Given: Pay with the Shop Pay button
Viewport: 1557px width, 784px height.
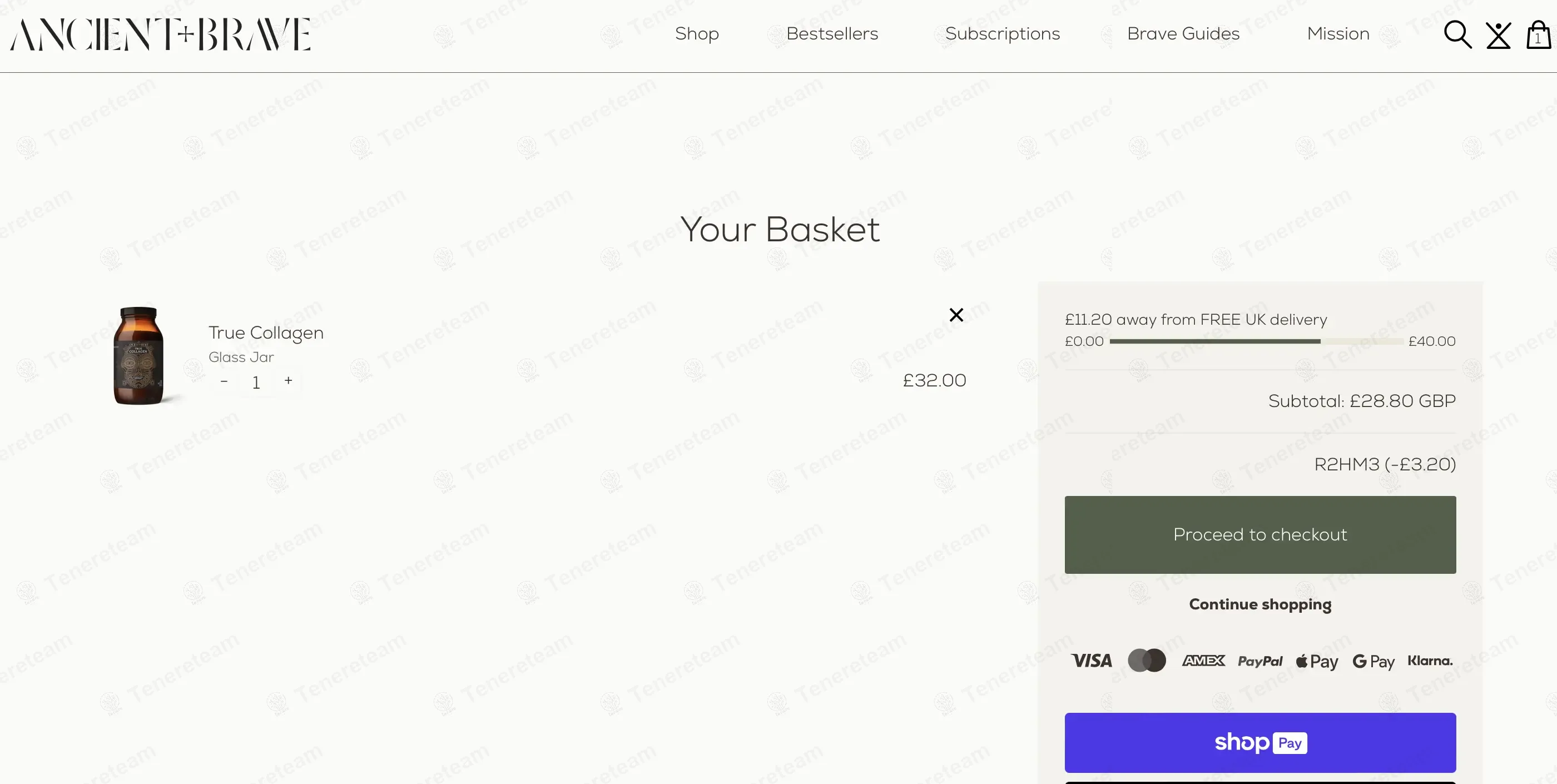Looking at the screenshot, I should pyautogui.click(x=1260, y=742).
